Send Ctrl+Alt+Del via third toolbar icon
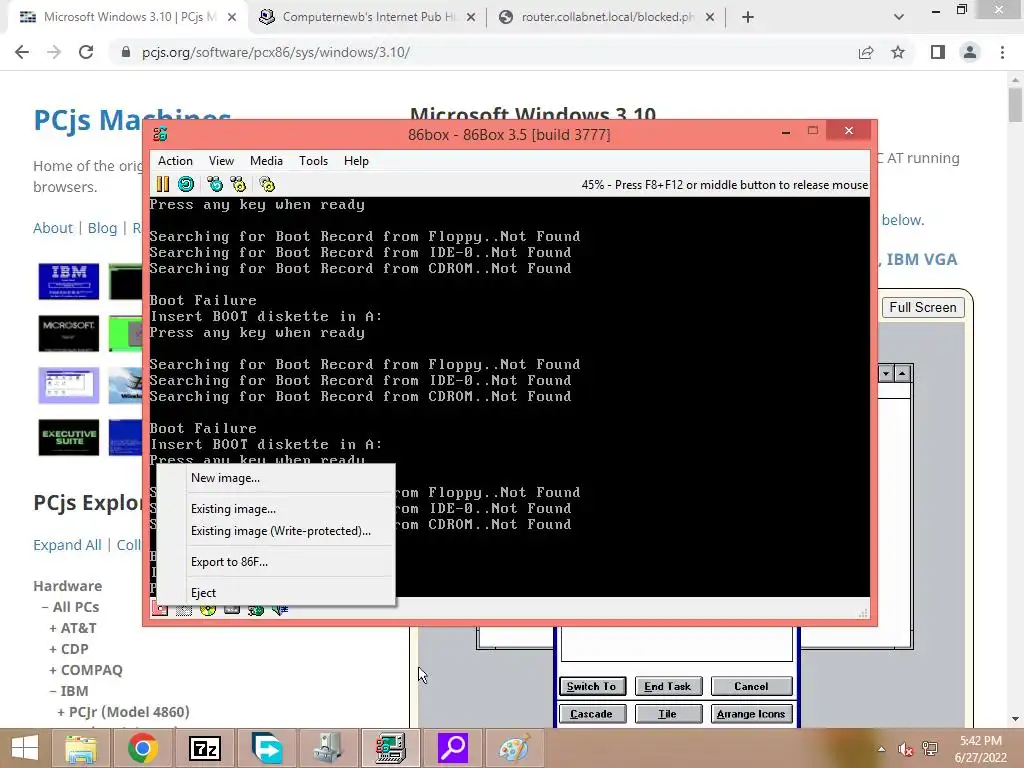The height and width of the screenshot is (768, 1024). (215, 184)
